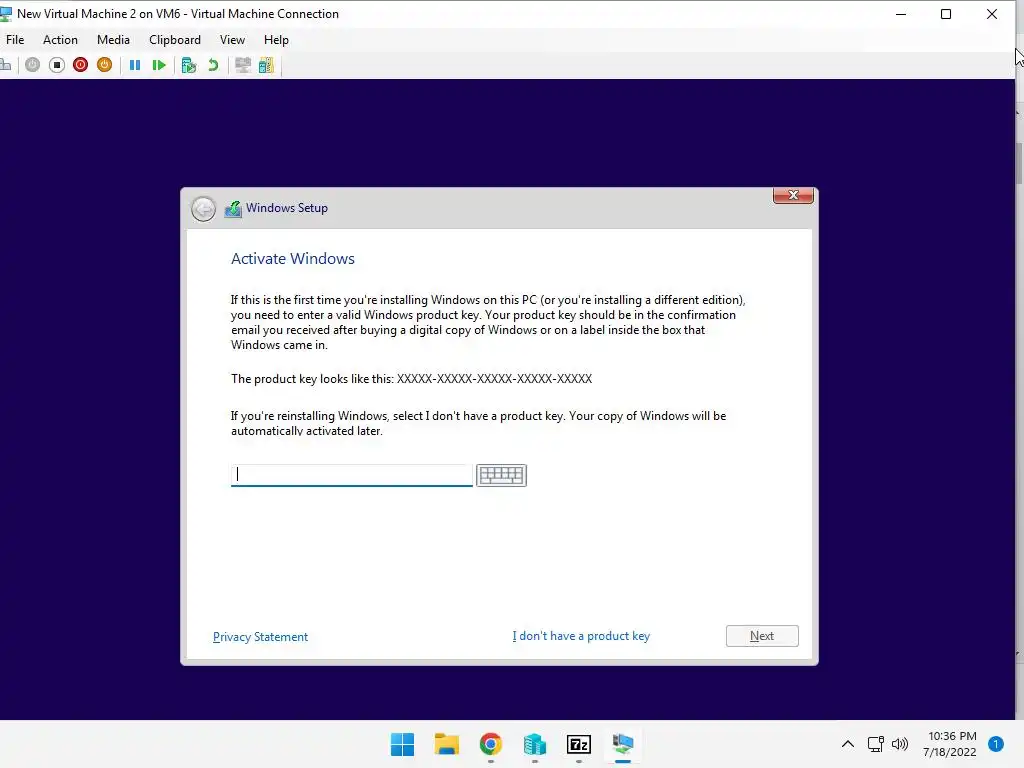Maximize the Virtual Machine Connection window

point(946,14)
